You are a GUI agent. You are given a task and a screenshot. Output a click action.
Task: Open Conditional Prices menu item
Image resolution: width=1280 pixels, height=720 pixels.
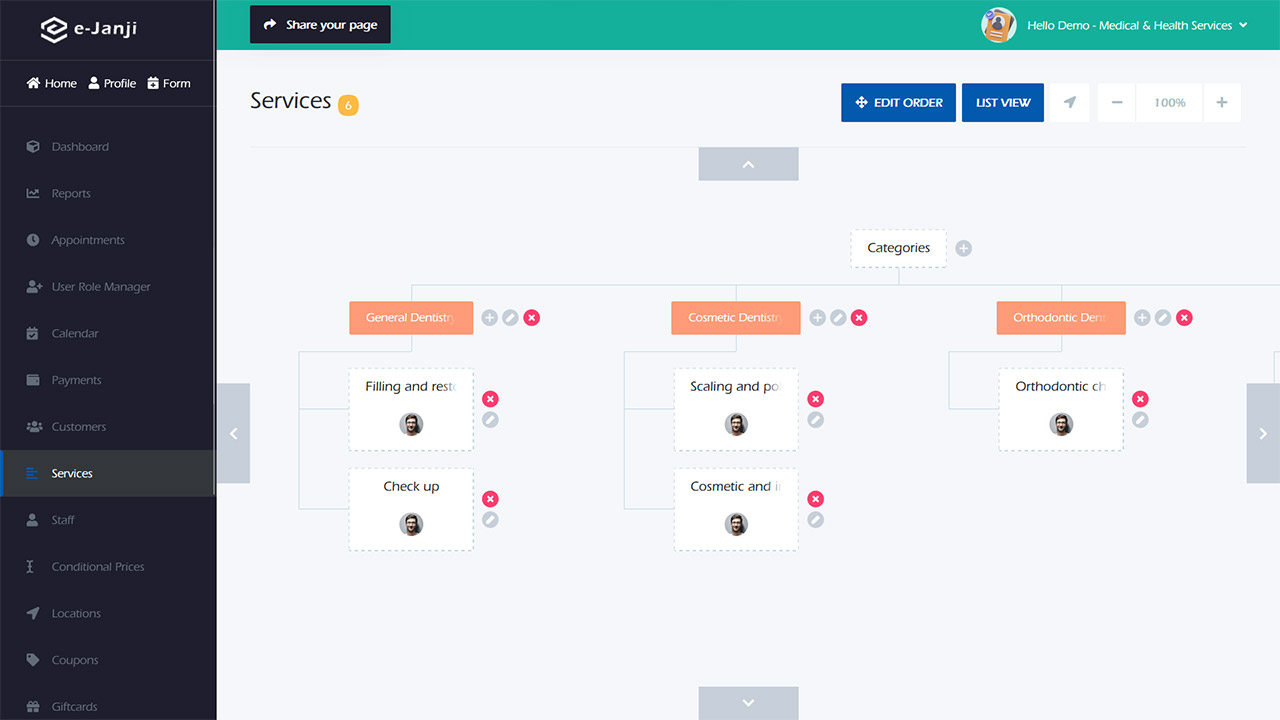click(107, 567)
